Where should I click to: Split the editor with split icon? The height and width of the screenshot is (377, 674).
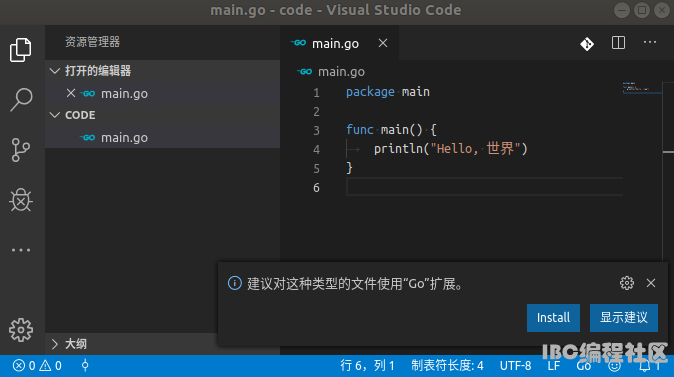click(x=618, y=43)
